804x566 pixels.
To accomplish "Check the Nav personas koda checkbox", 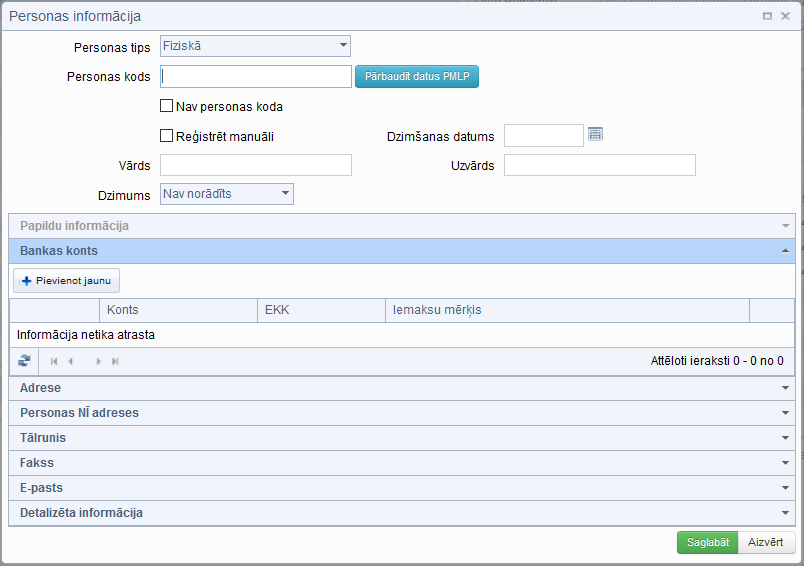I will [x=167, y=106].
